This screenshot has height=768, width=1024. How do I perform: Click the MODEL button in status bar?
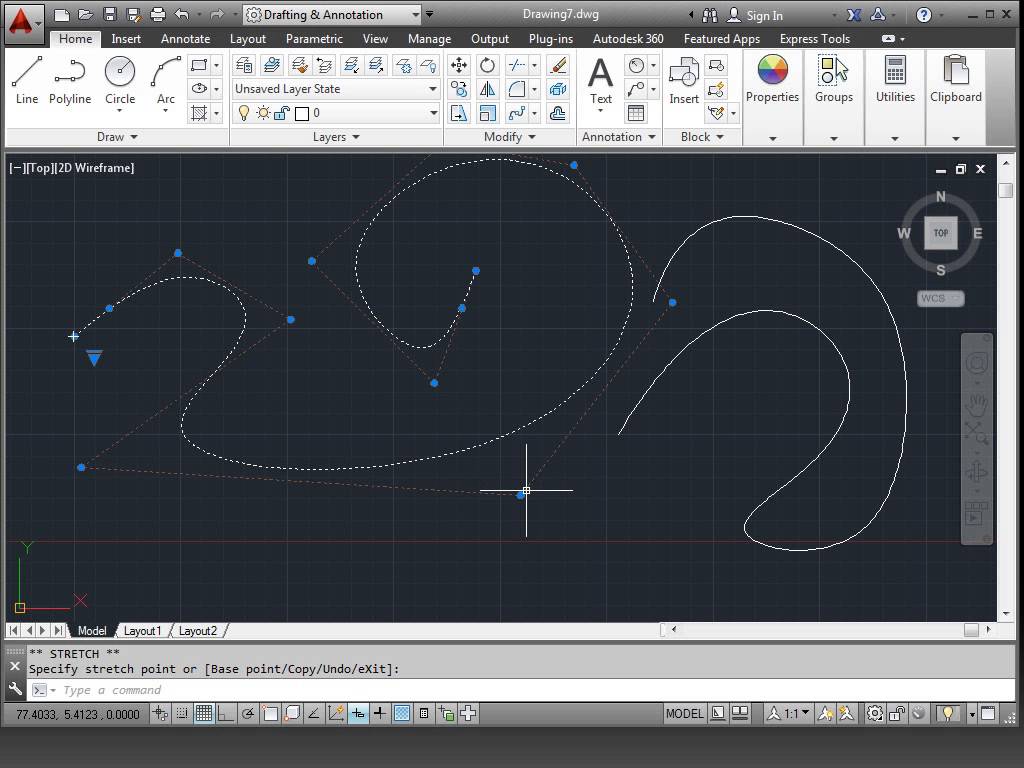point(684,713)
